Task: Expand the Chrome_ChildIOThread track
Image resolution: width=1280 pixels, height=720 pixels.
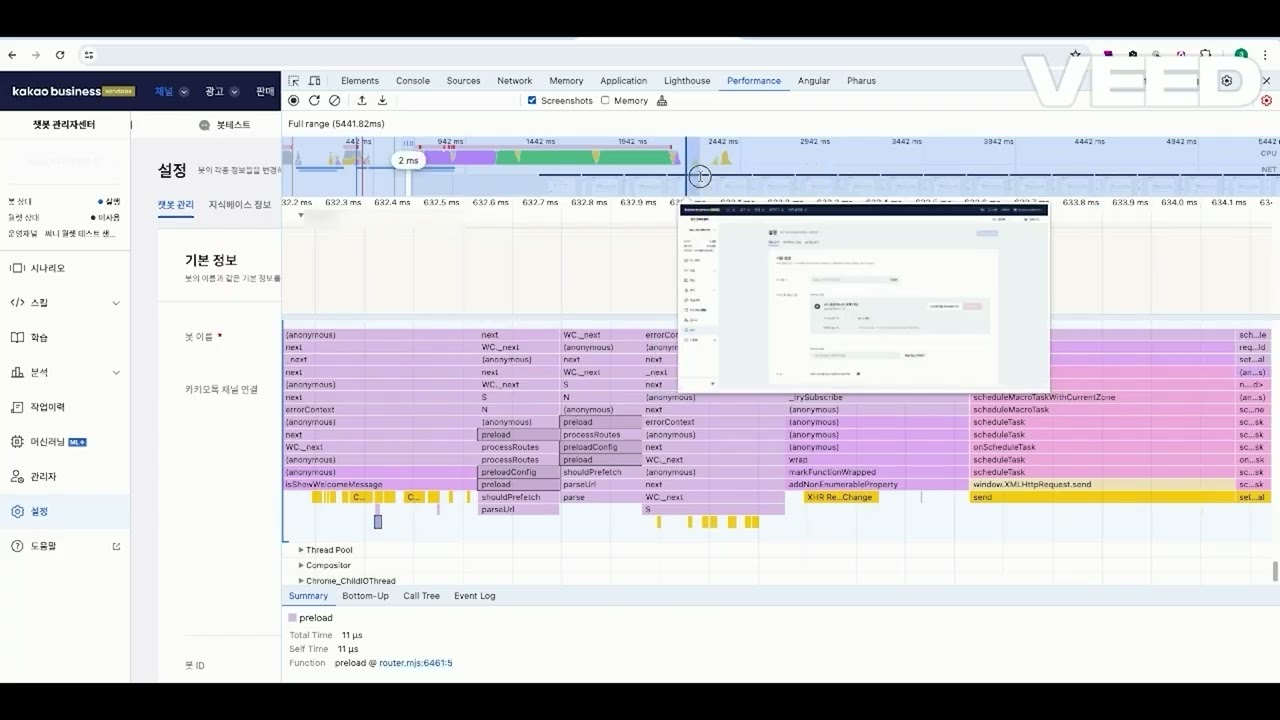Action: tap(301, 581)
